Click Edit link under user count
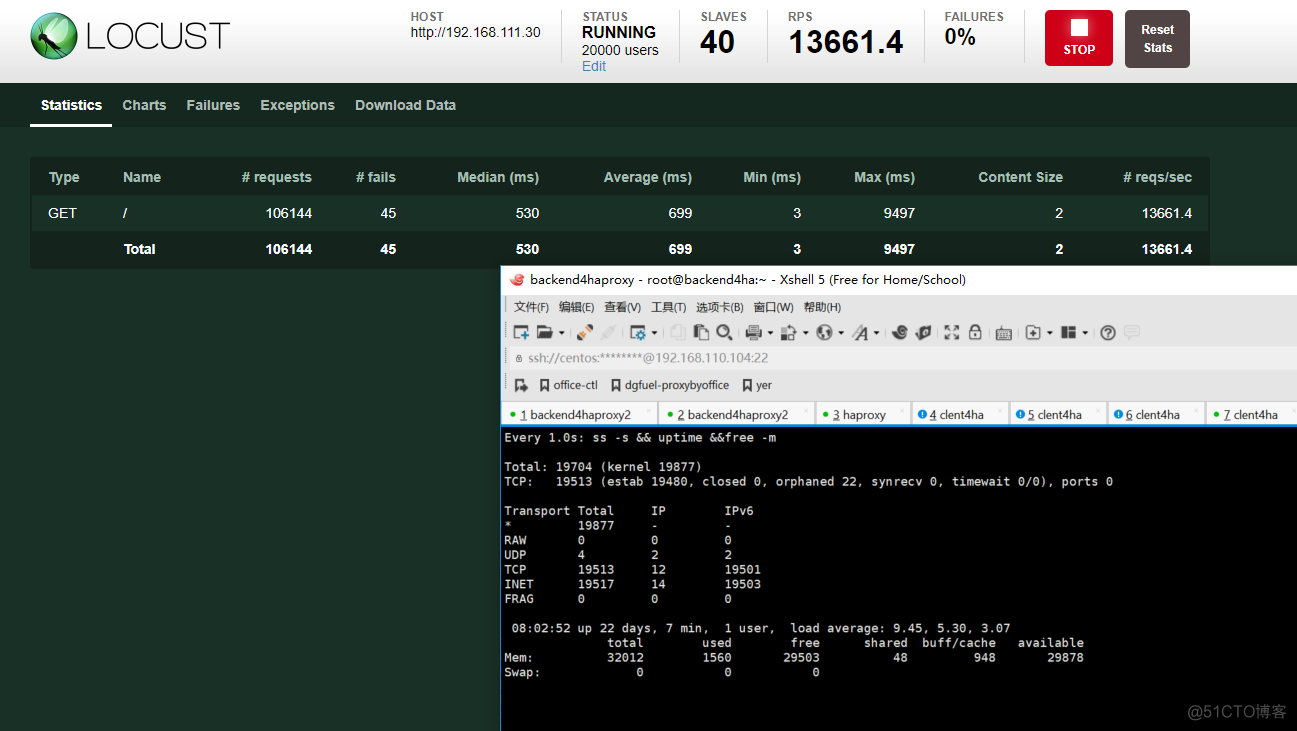This screenshot has height=731, width=1297. pos(594,66)
